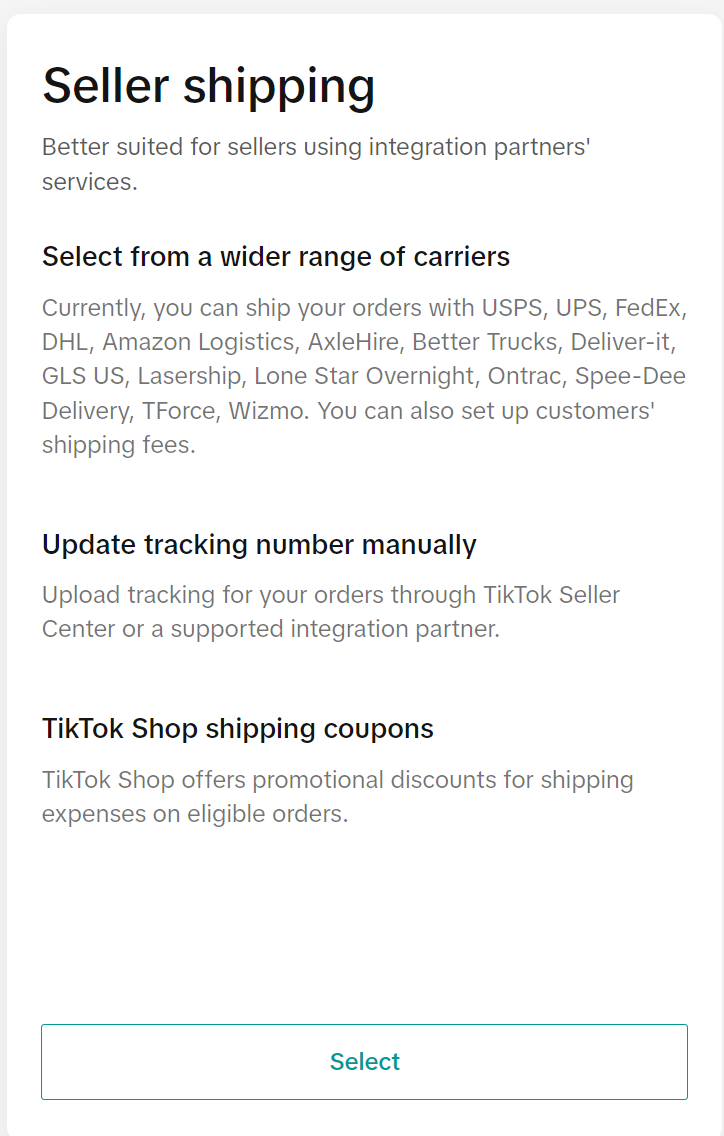Click the Seller shipping heading
724x1136 pixels.
click(208, 86)
